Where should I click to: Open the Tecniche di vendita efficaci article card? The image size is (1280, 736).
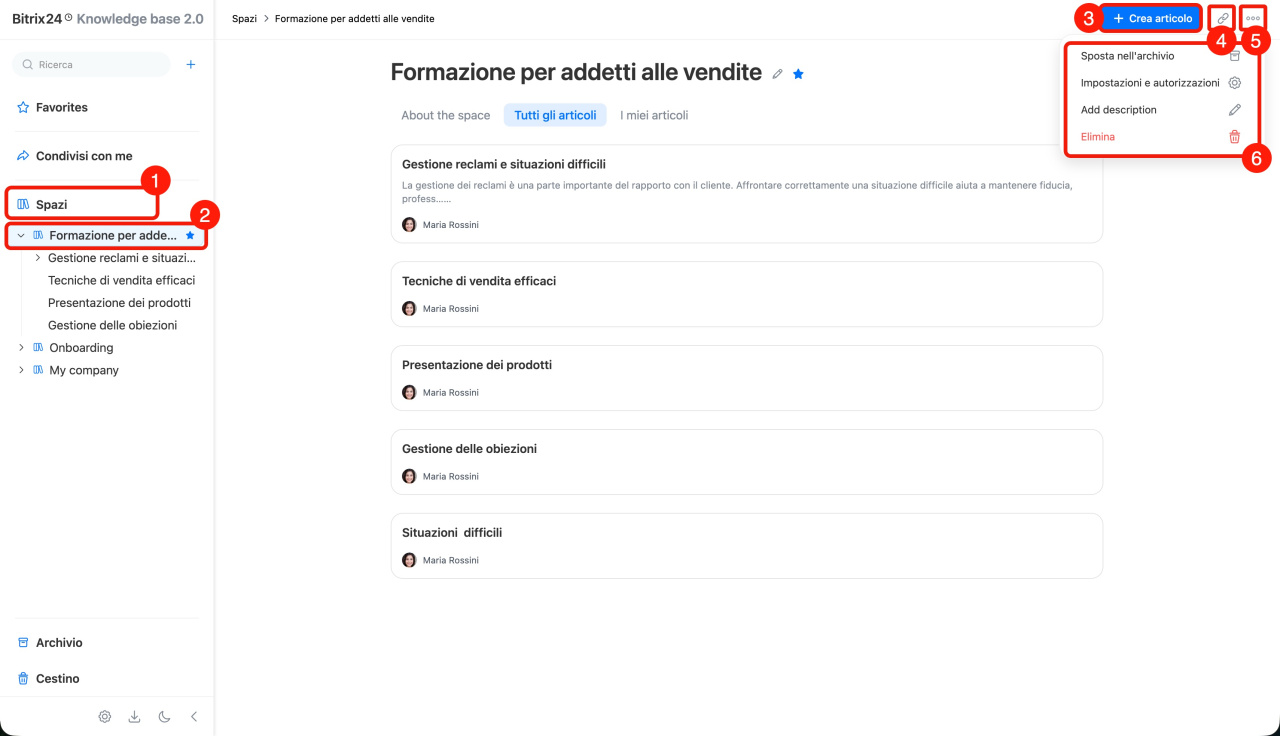[x=747, y=294]
